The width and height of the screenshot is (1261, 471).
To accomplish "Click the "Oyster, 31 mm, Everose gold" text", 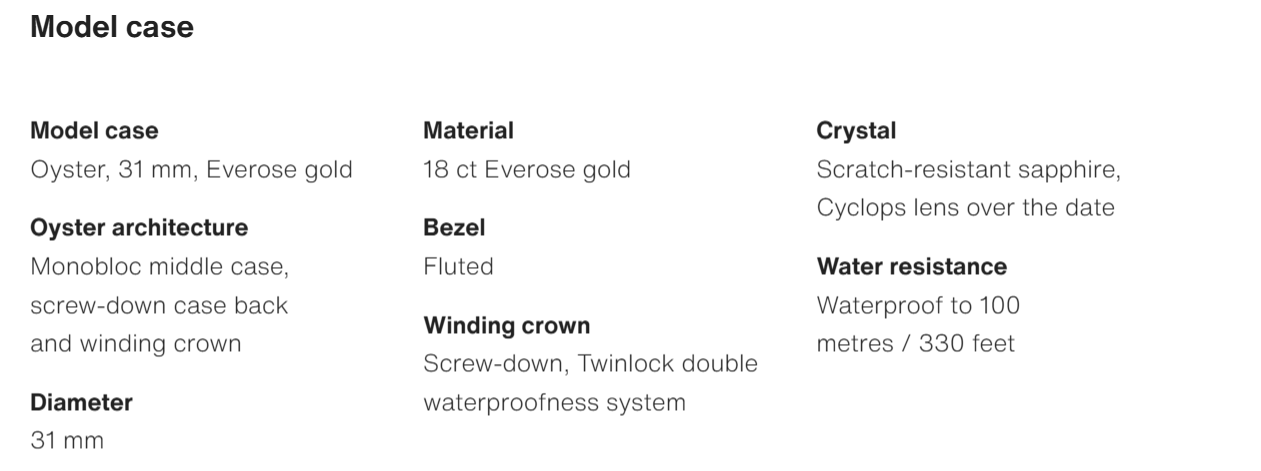I will point(191,169).
